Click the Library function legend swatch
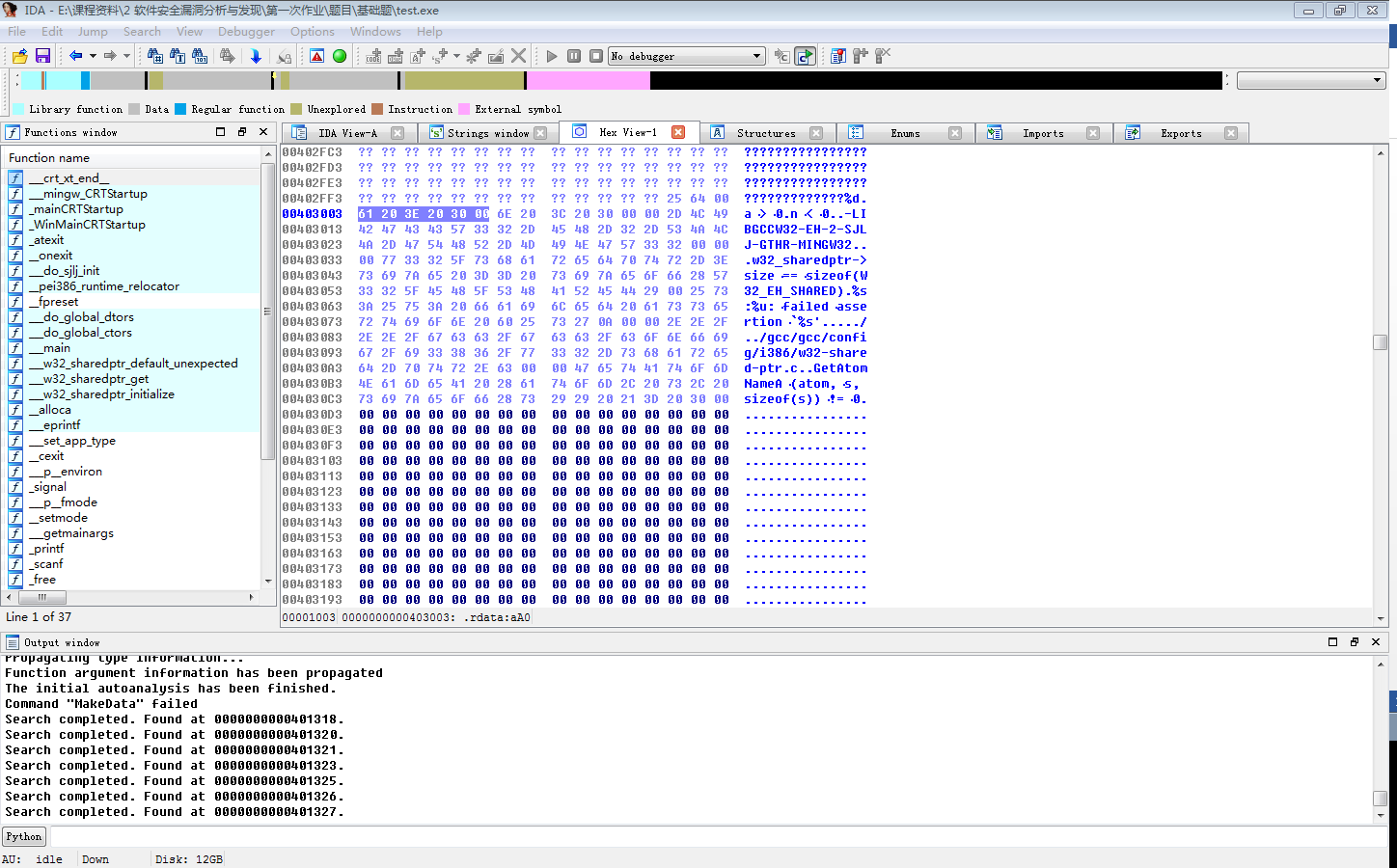Image resolution: width=1397 pixels, height=868 pixels. pyautogui.click(x=18, y=109)
